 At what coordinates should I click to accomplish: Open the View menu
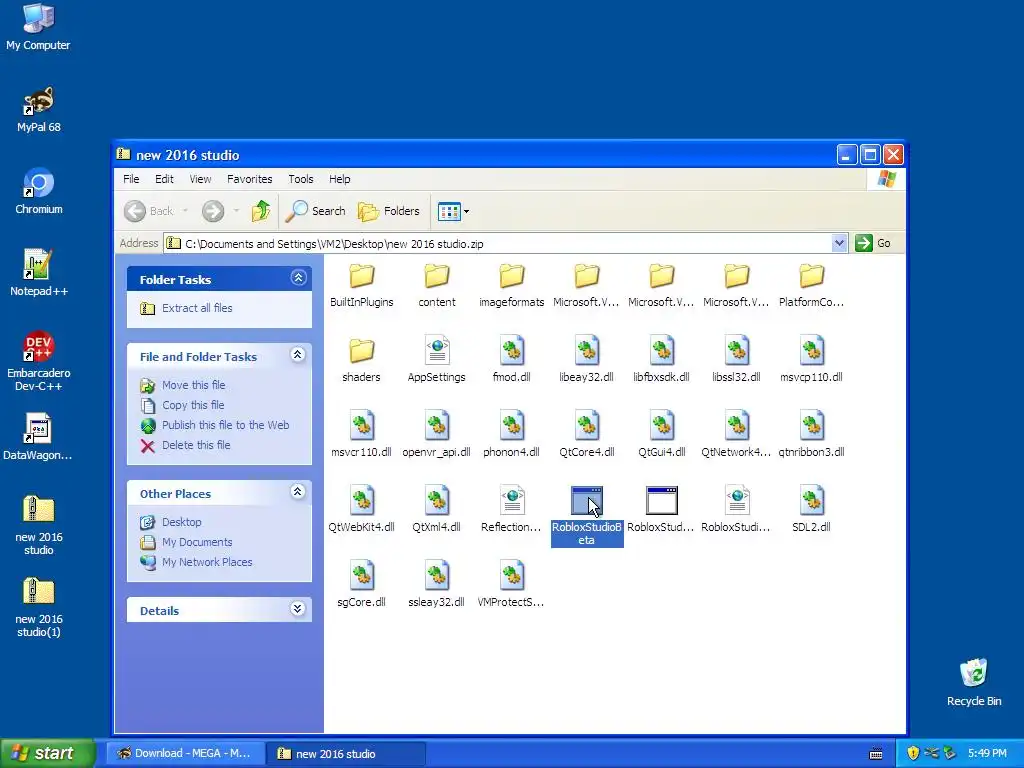(x=200, y=179)
